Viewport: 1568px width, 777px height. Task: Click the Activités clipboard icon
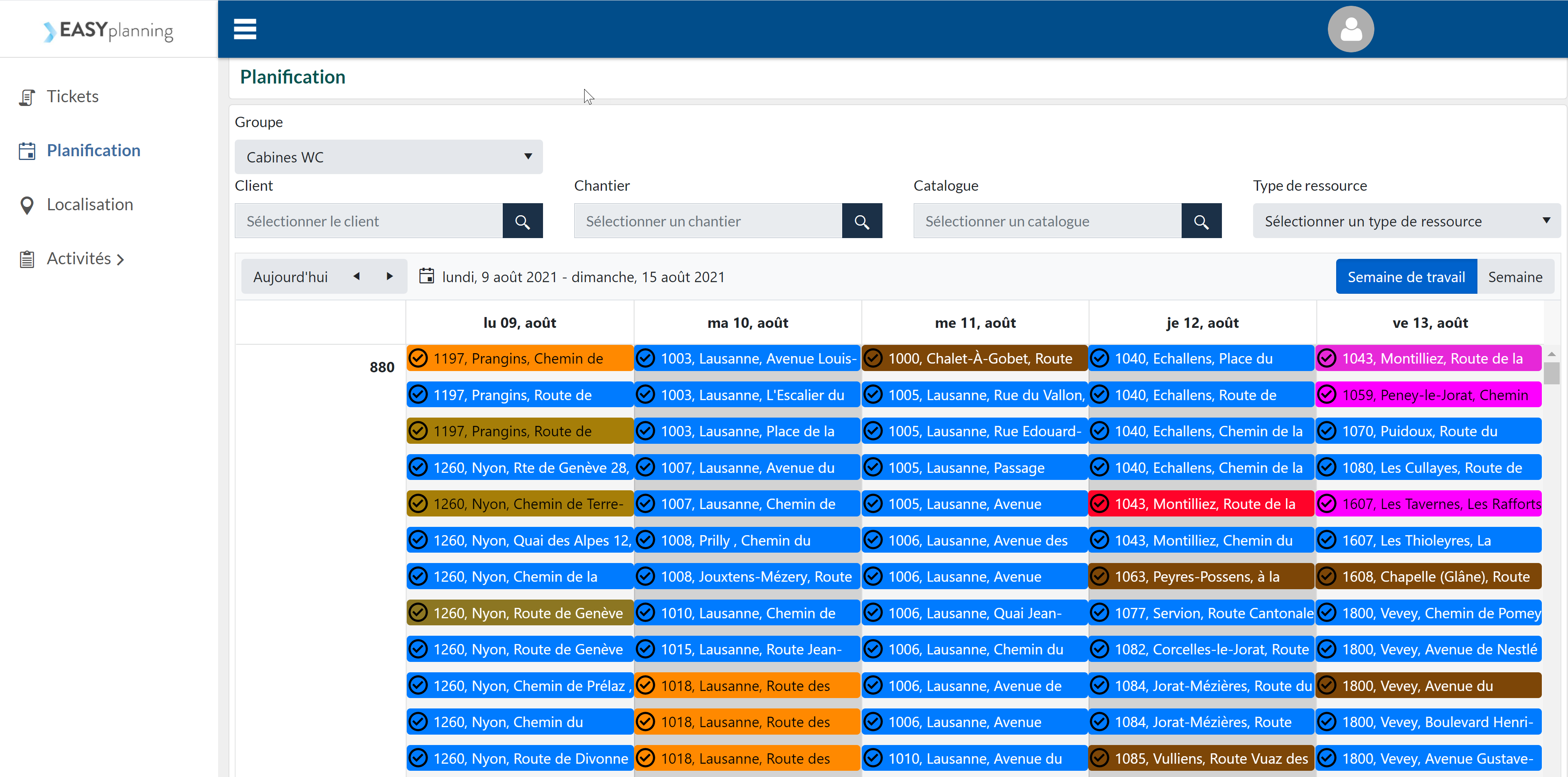click(27, 259)
